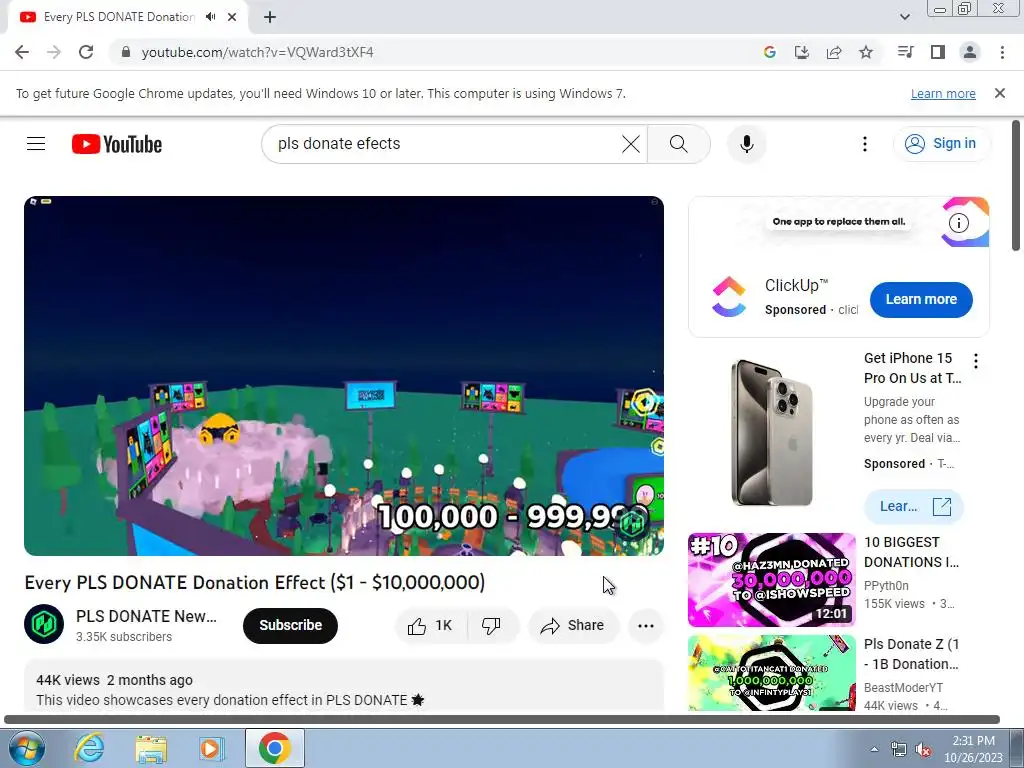Open the media controls icon
Viewport: 1024px width, 768px height.
tap(906, 52)
